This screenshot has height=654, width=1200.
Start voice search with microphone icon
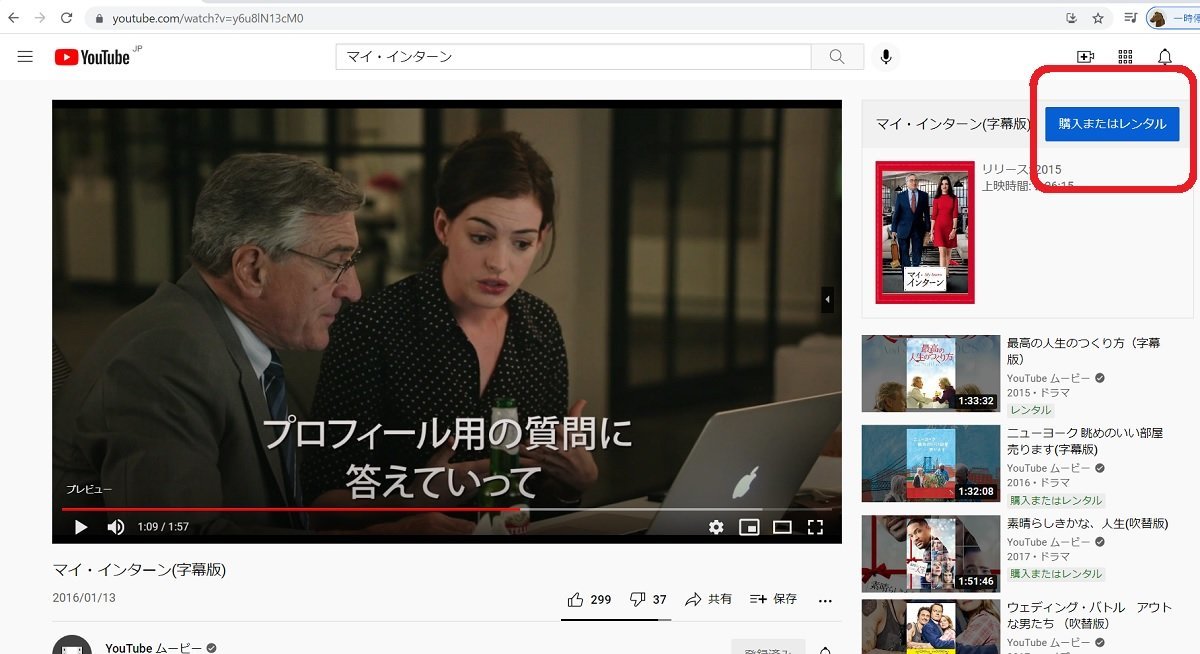tap(886, 57)
